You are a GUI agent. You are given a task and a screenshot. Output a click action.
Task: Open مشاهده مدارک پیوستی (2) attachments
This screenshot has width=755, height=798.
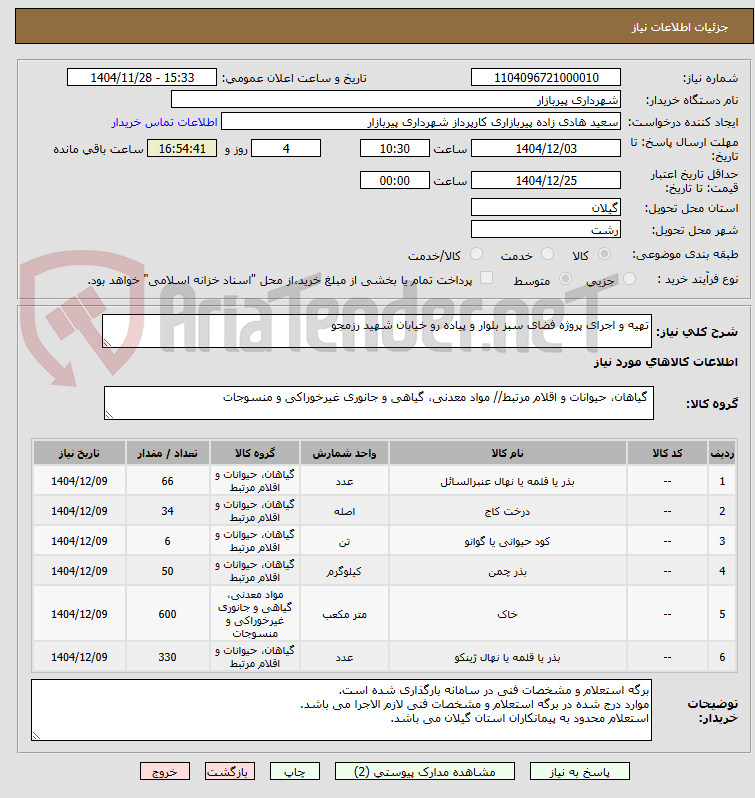pyautogui.click(x=425, y=772)
